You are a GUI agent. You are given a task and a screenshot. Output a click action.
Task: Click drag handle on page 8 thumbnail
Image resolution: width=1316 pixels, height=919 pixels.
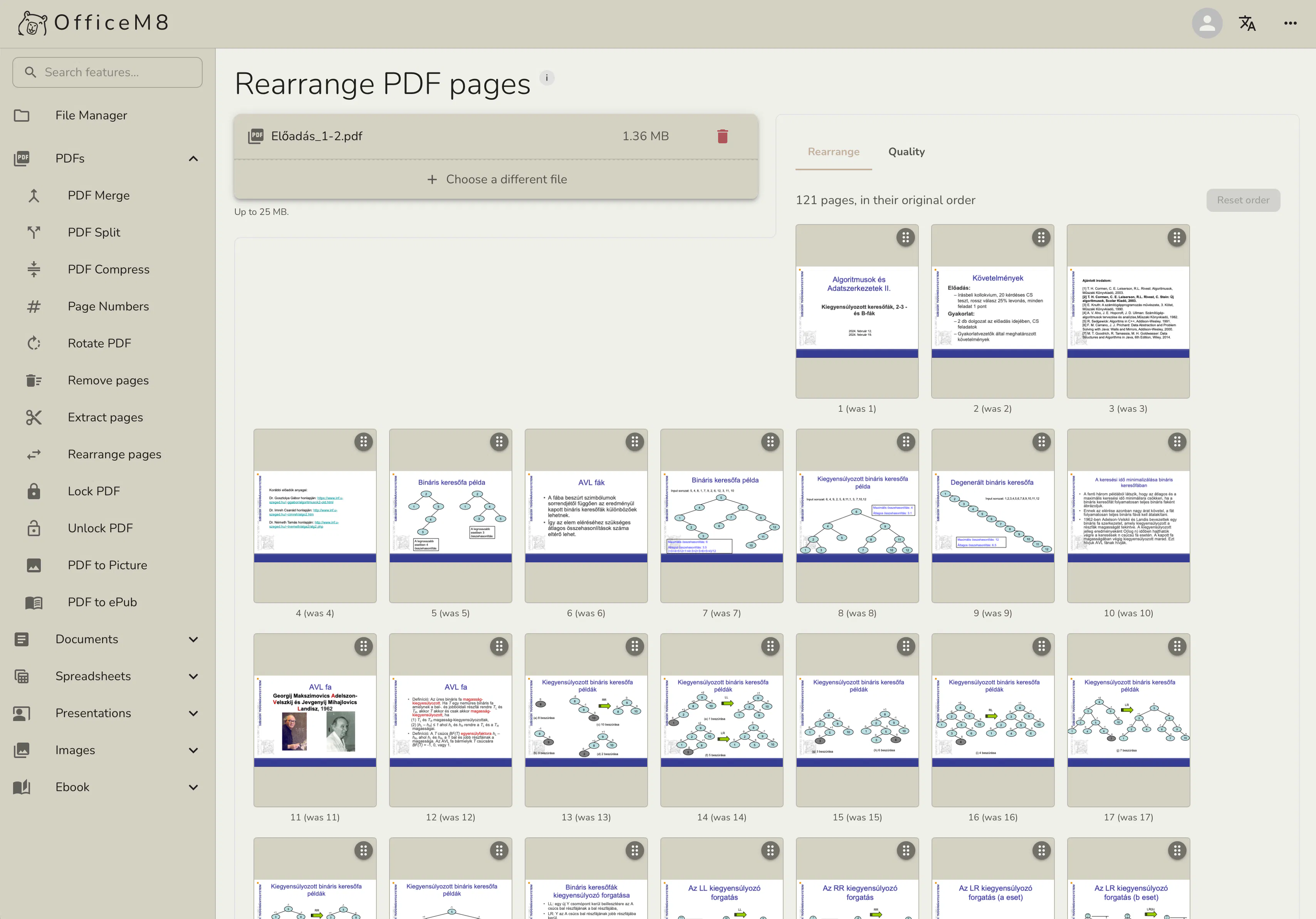pos(906,442)
